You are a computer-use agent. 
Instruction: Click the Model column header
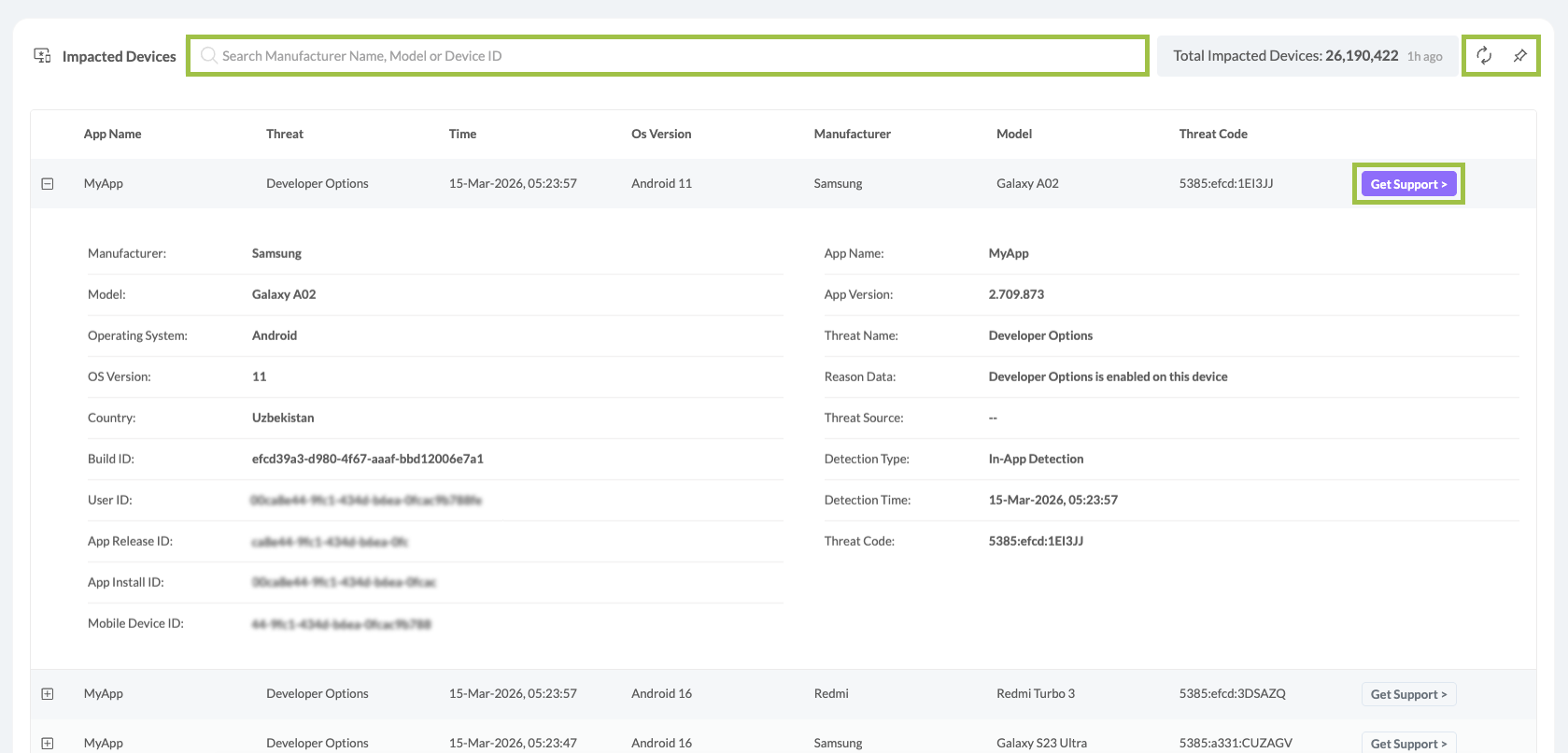1014,135
